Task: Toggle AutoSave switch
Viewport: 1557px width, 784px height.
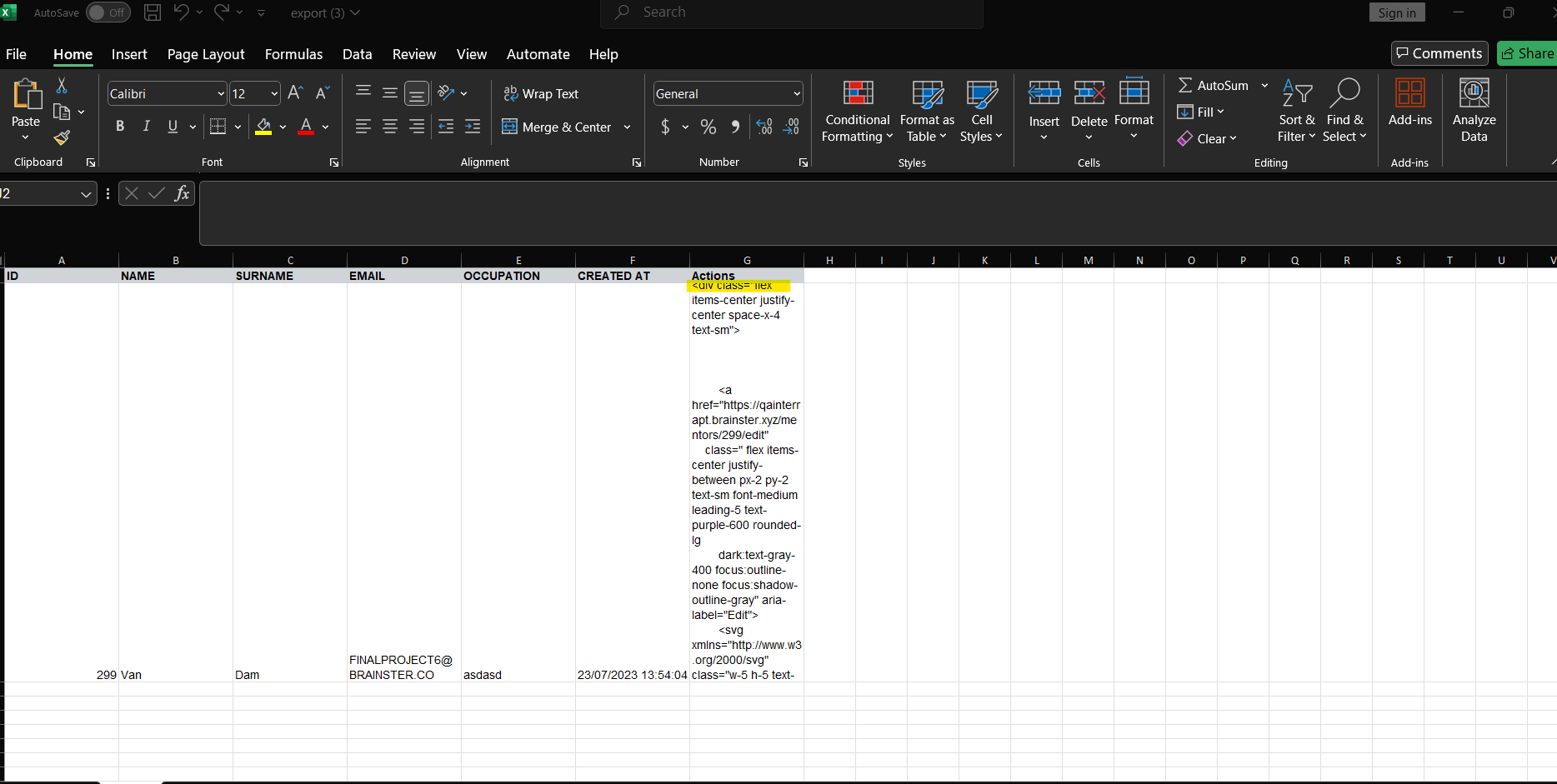Action: [108, 12]
